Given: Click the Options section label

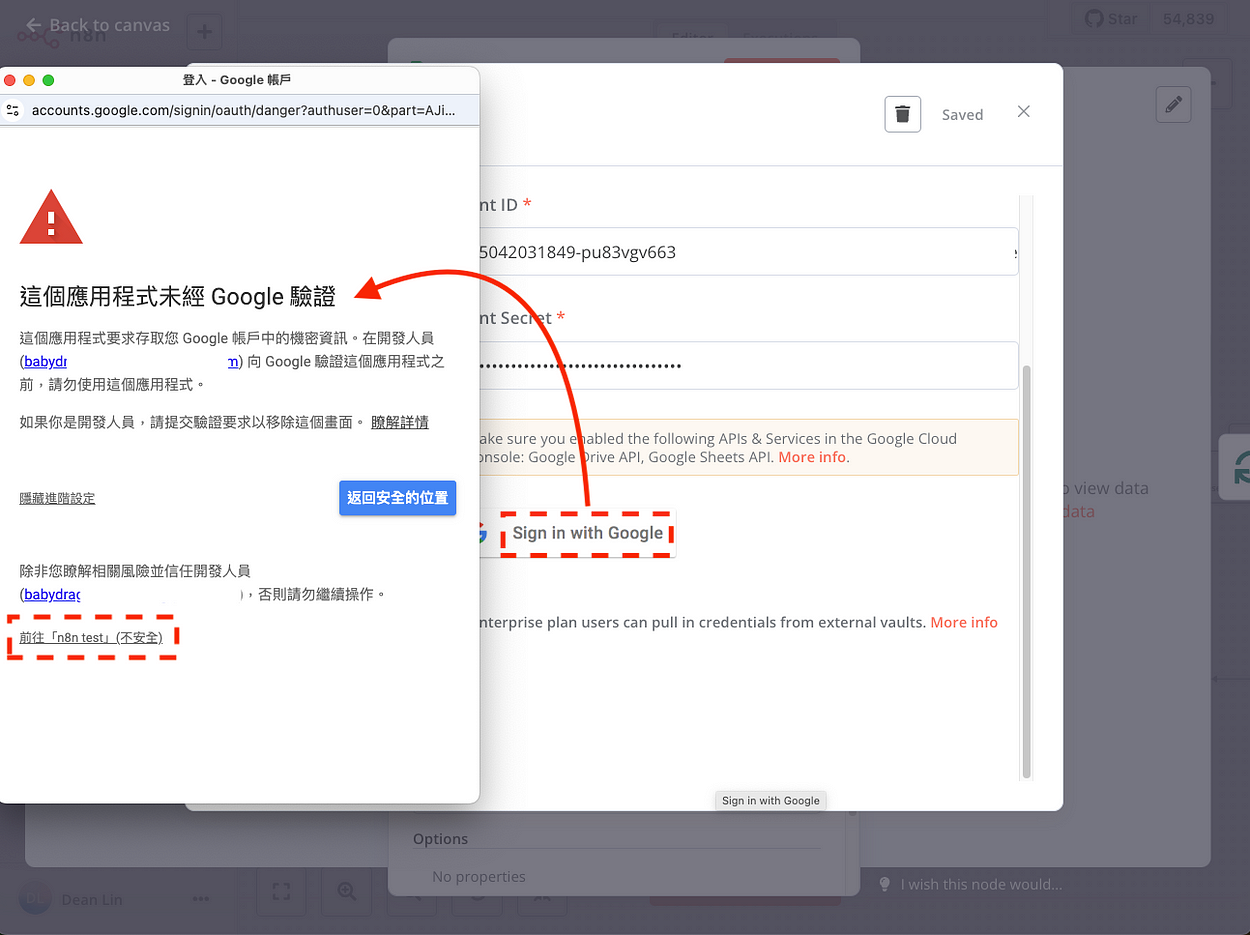Looking at the screenshot, I should click(440, 839).
